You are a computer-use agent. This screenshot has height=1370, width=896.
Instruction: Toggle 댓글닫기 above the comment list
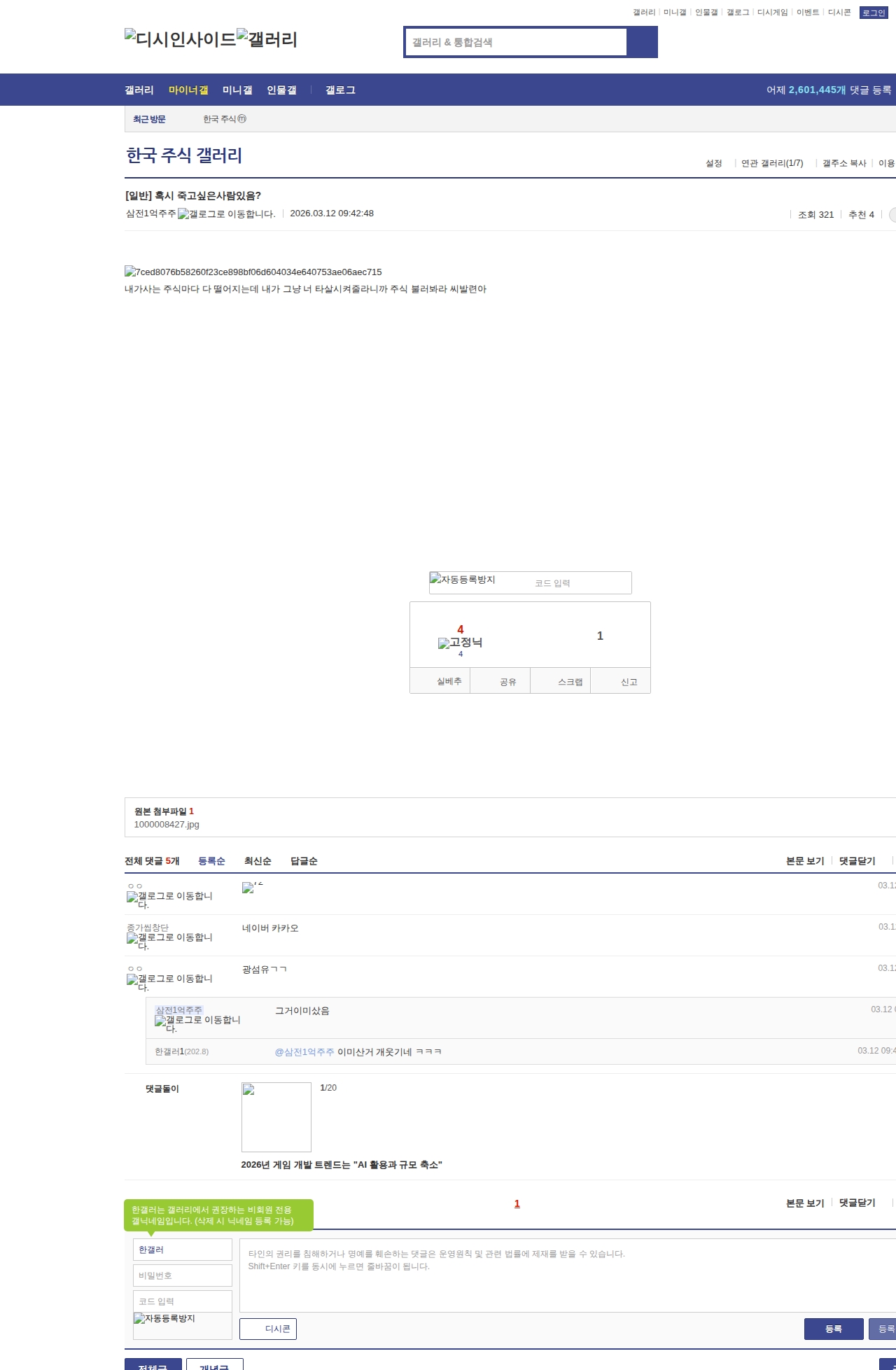tap(857, 861)
